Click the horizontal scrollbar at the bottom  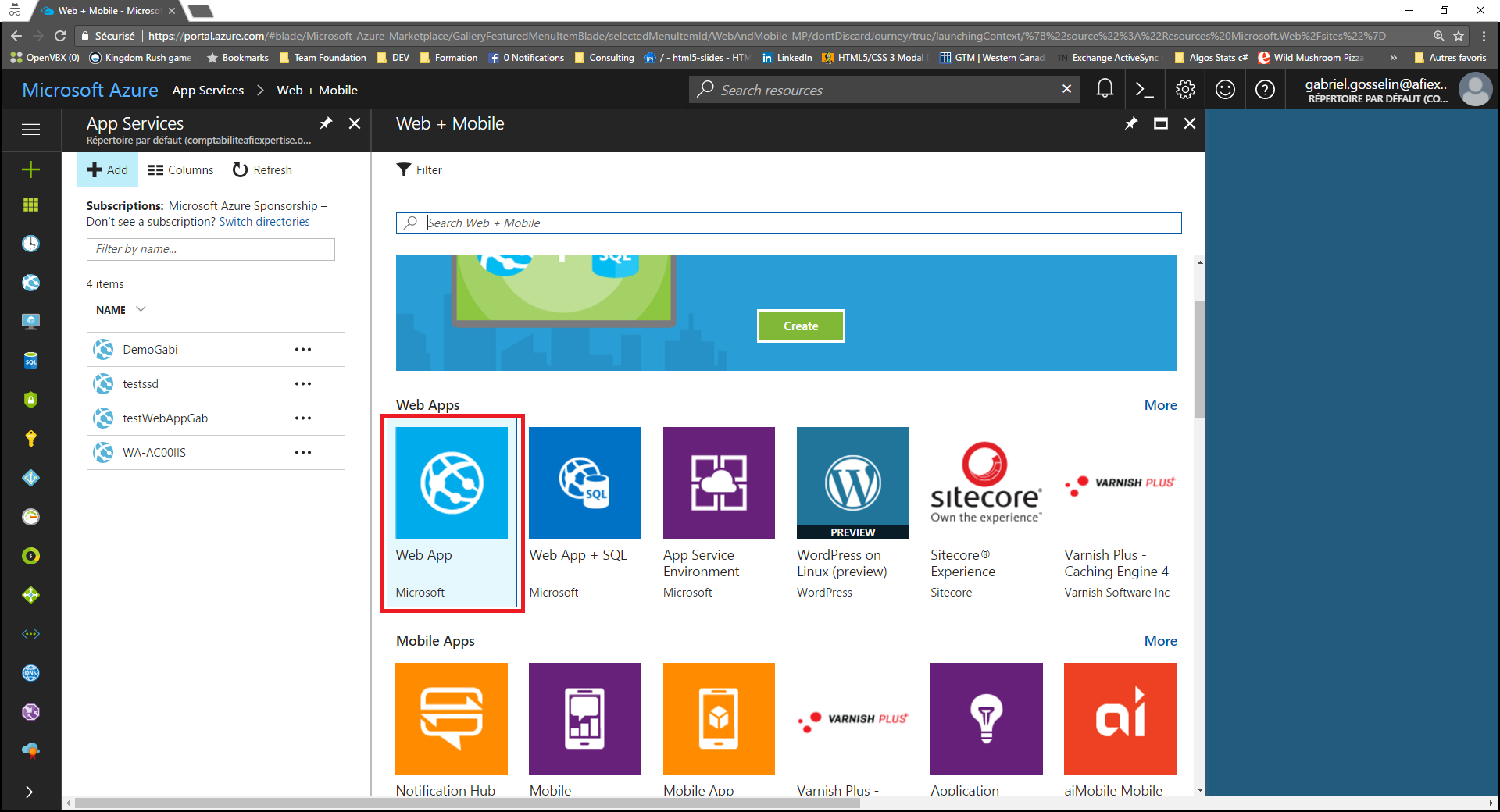tap(467, 803)
